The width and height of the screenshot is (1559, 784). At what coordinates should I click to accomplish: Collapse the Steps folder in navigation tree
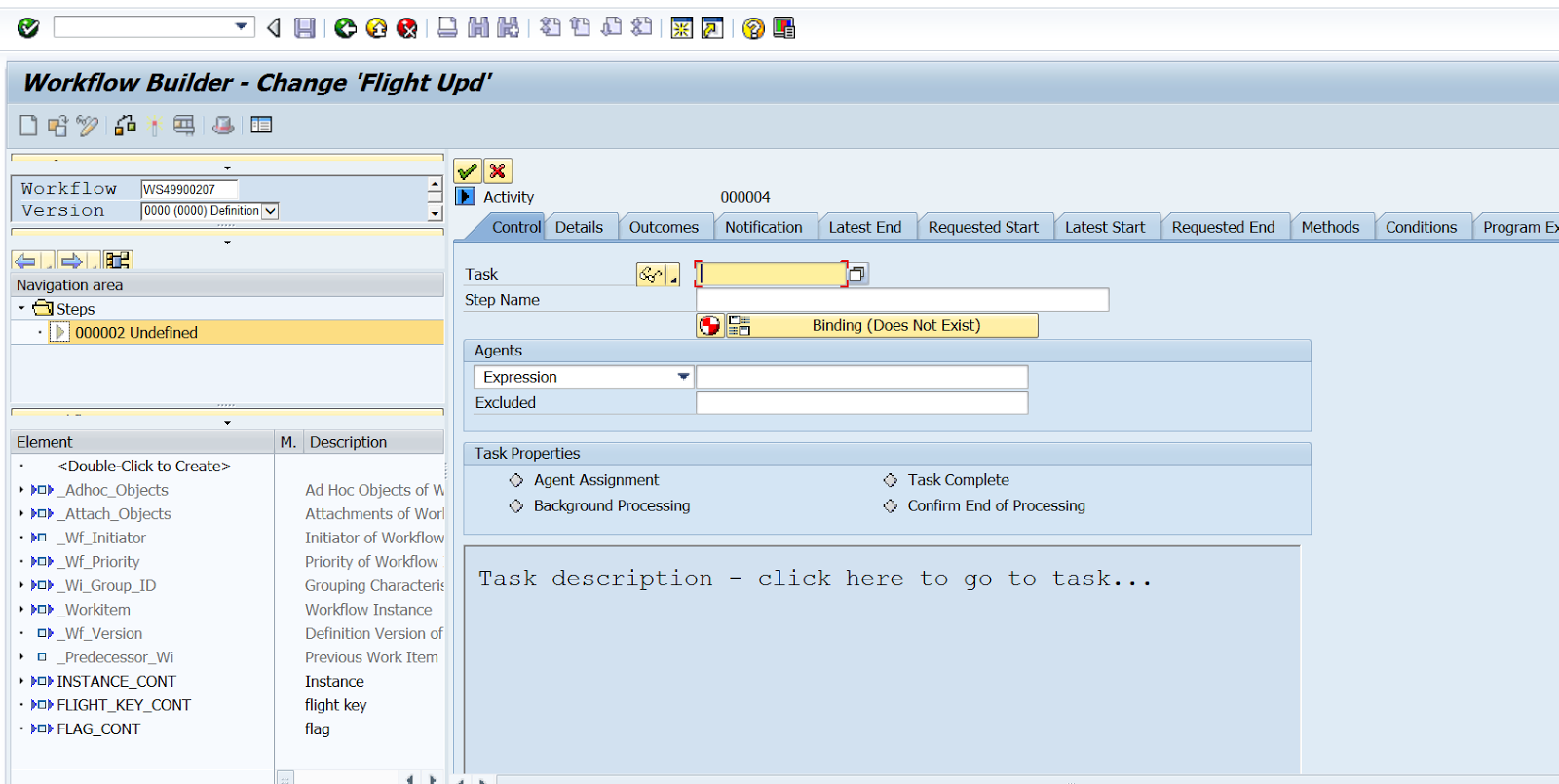[21, 308]
